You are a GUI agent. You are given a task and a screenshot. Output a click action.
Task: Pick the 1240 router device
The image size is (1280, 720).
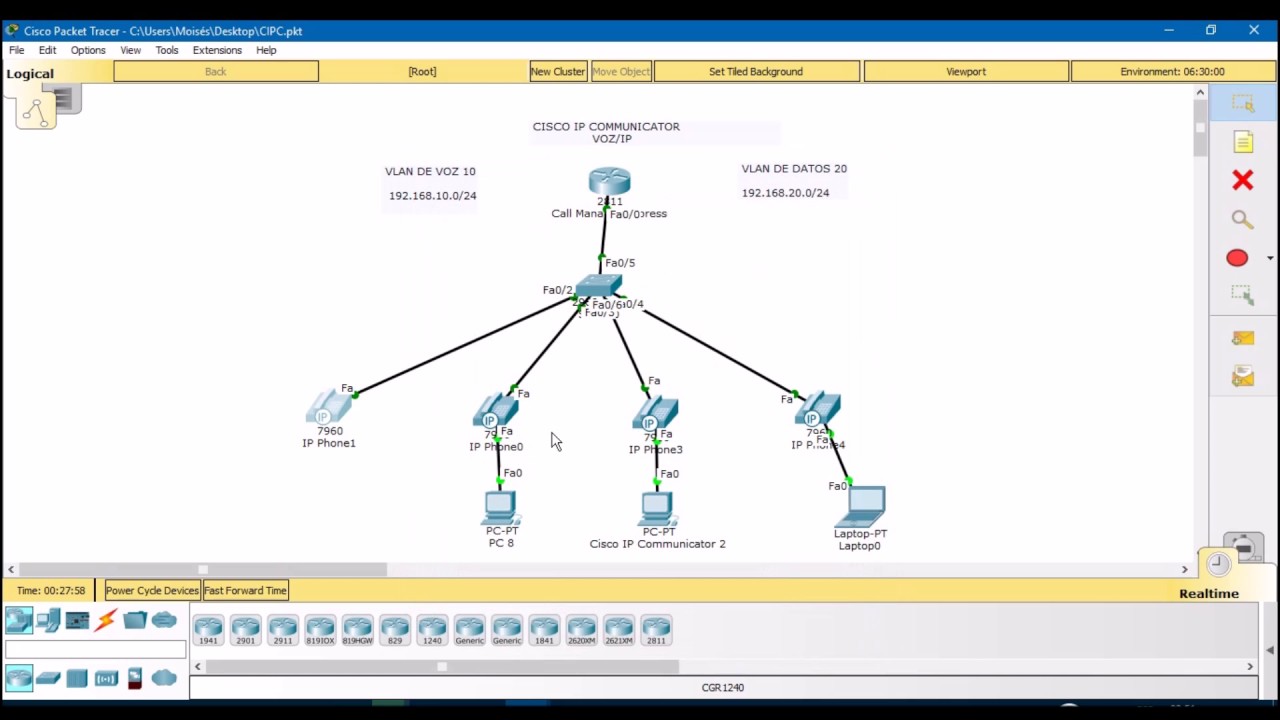click(432, 630)
